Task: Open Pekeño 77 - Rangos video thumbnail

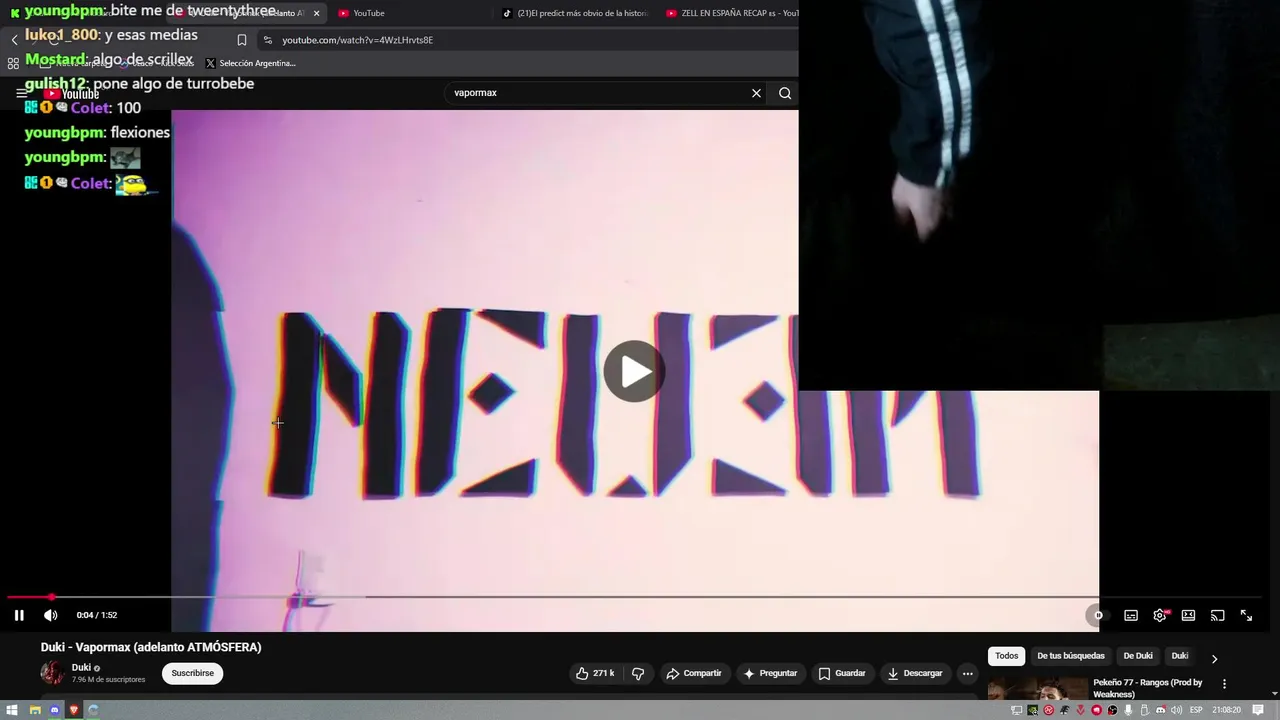Action: pos(1037,689)
